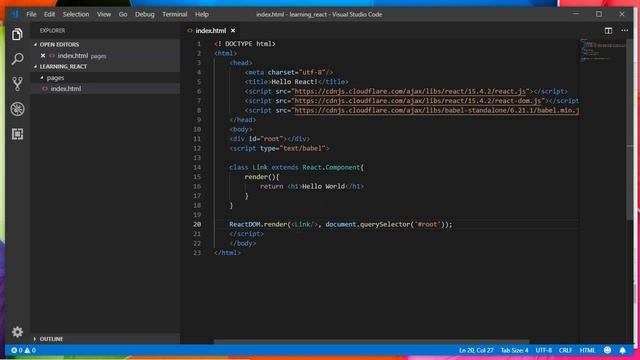Click the feedback smiley icon
The height and width of the screenshot is (360, 640).
[x=607, y=350]
